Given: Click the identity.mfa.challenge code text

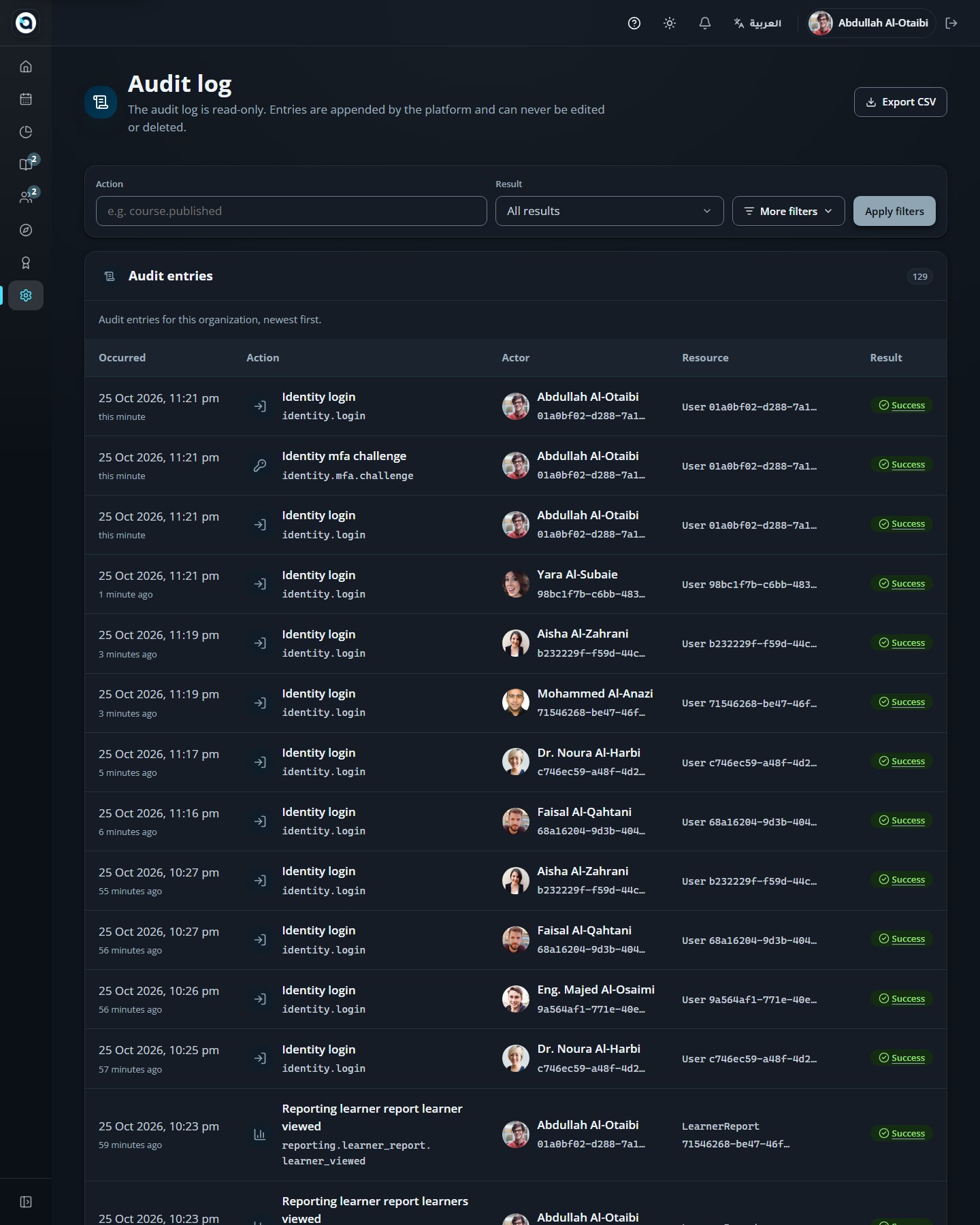Looking at the screenshot, I should pos(348,476).
